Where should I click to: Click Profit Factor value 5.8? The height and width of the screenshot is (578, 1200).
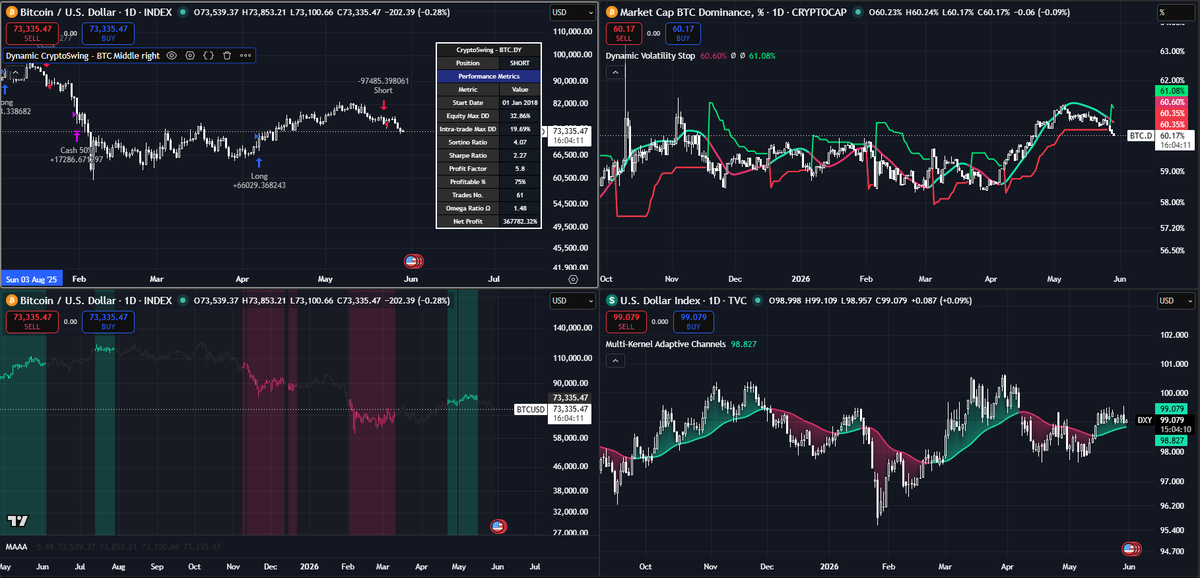pyautogui.click(x=520, y=168)
